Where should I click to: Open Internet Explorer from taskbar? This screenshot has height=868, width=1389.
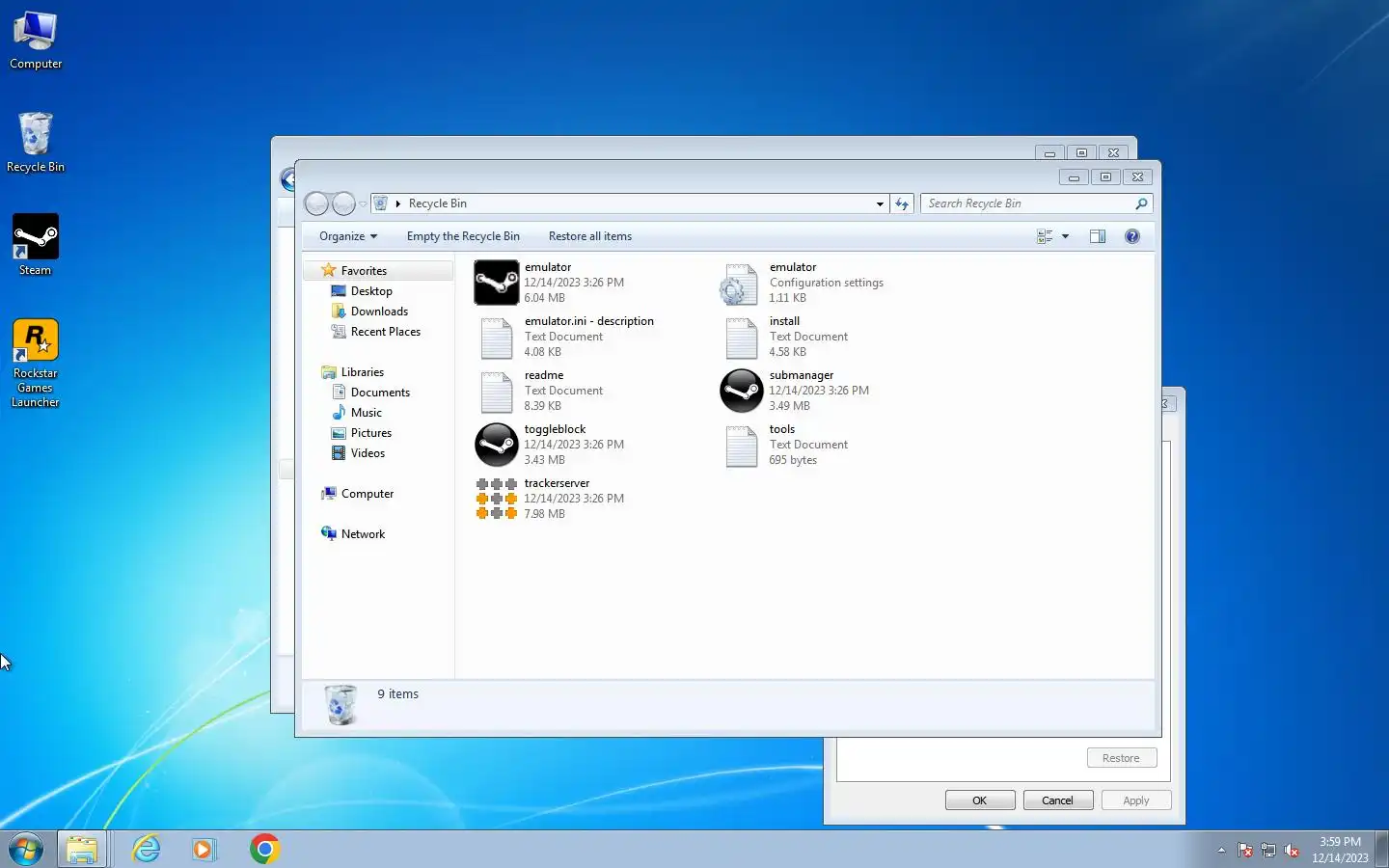point(147,849)
